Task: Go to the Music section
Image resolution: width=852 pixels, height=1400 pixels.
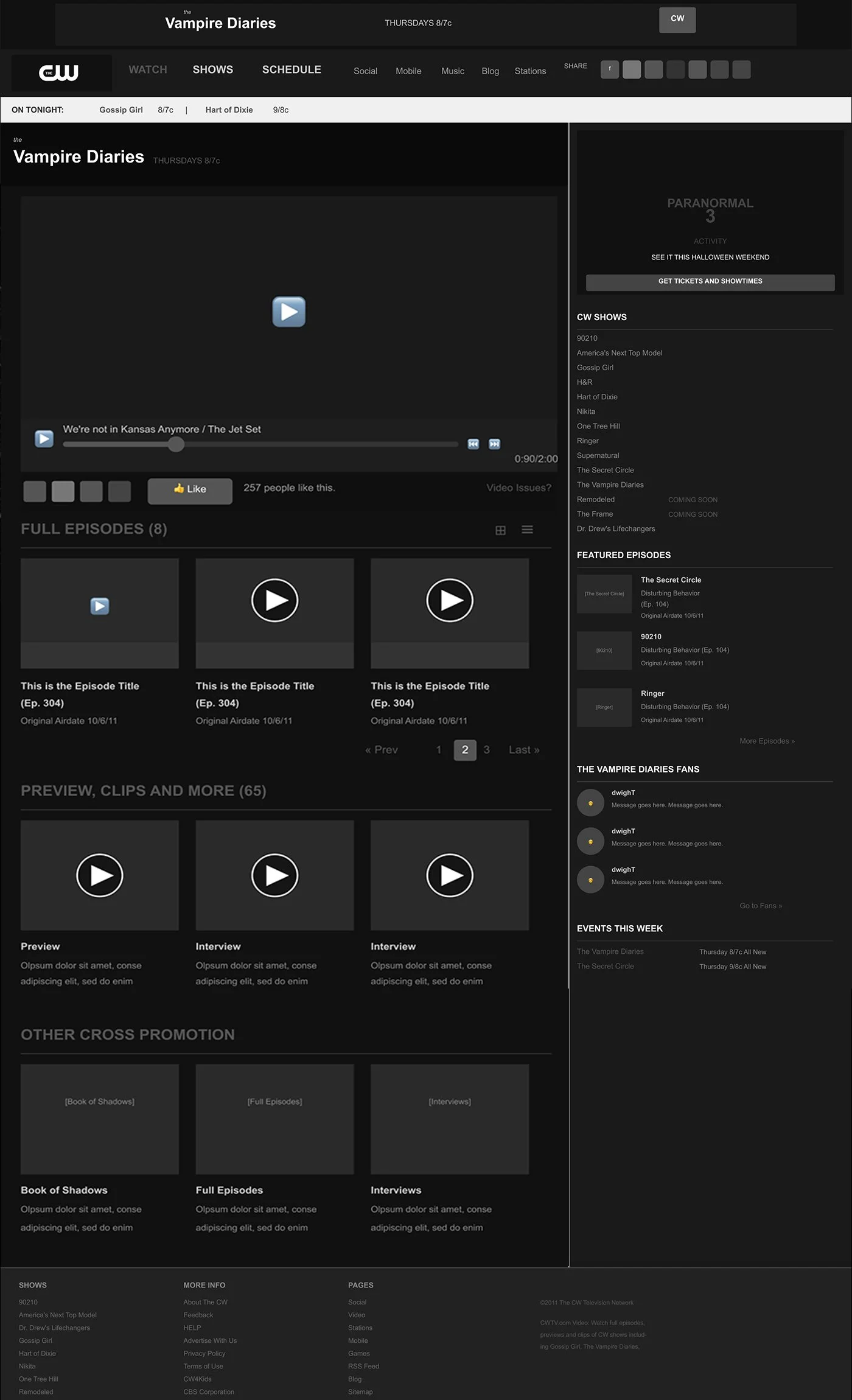Action: click(x=453, y=71)
